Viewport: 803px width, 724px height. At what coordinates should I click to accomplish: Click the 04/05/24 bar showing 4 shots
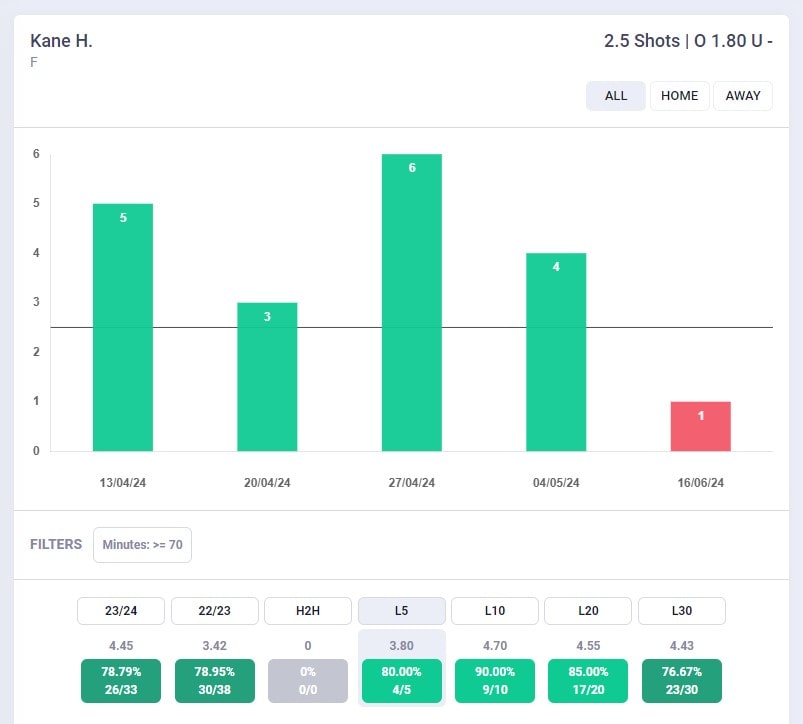click(556, 352)
